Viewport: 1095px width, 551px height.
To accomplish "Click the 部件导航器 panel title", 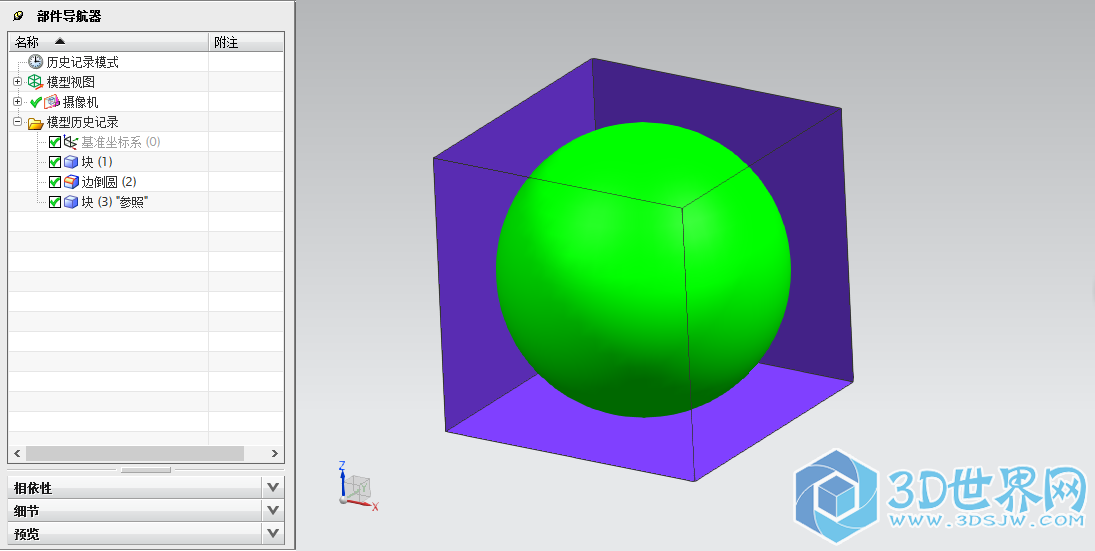I will pos(69,16).
